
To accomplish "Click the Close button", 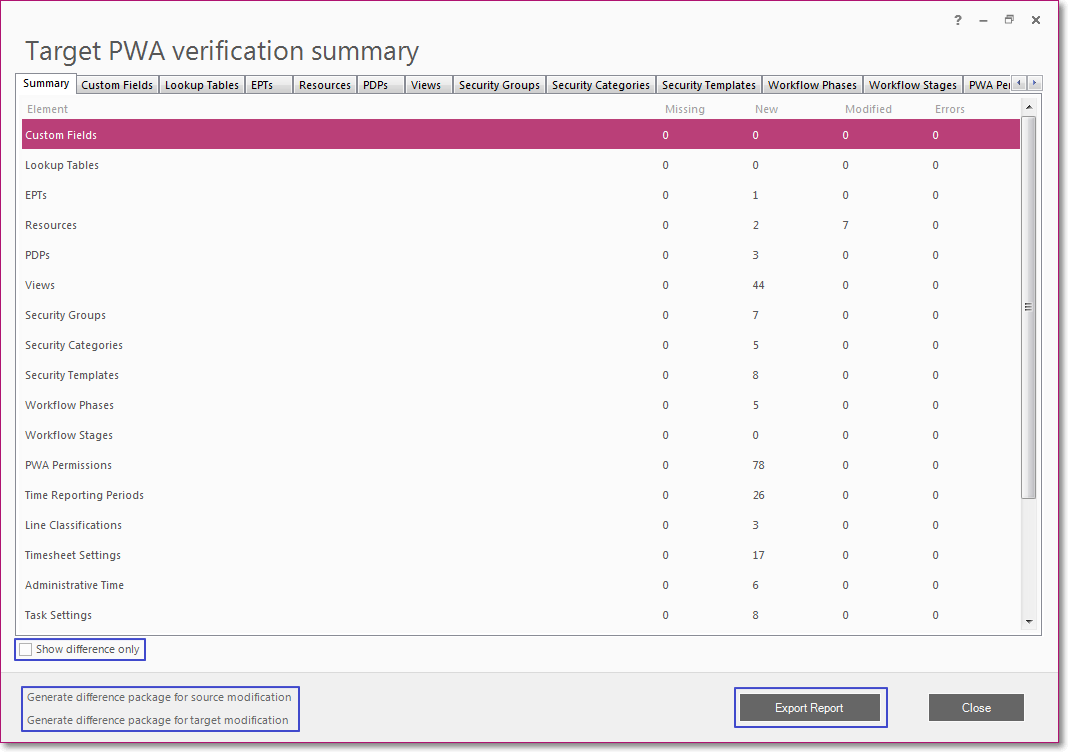I will coord(976,708).
